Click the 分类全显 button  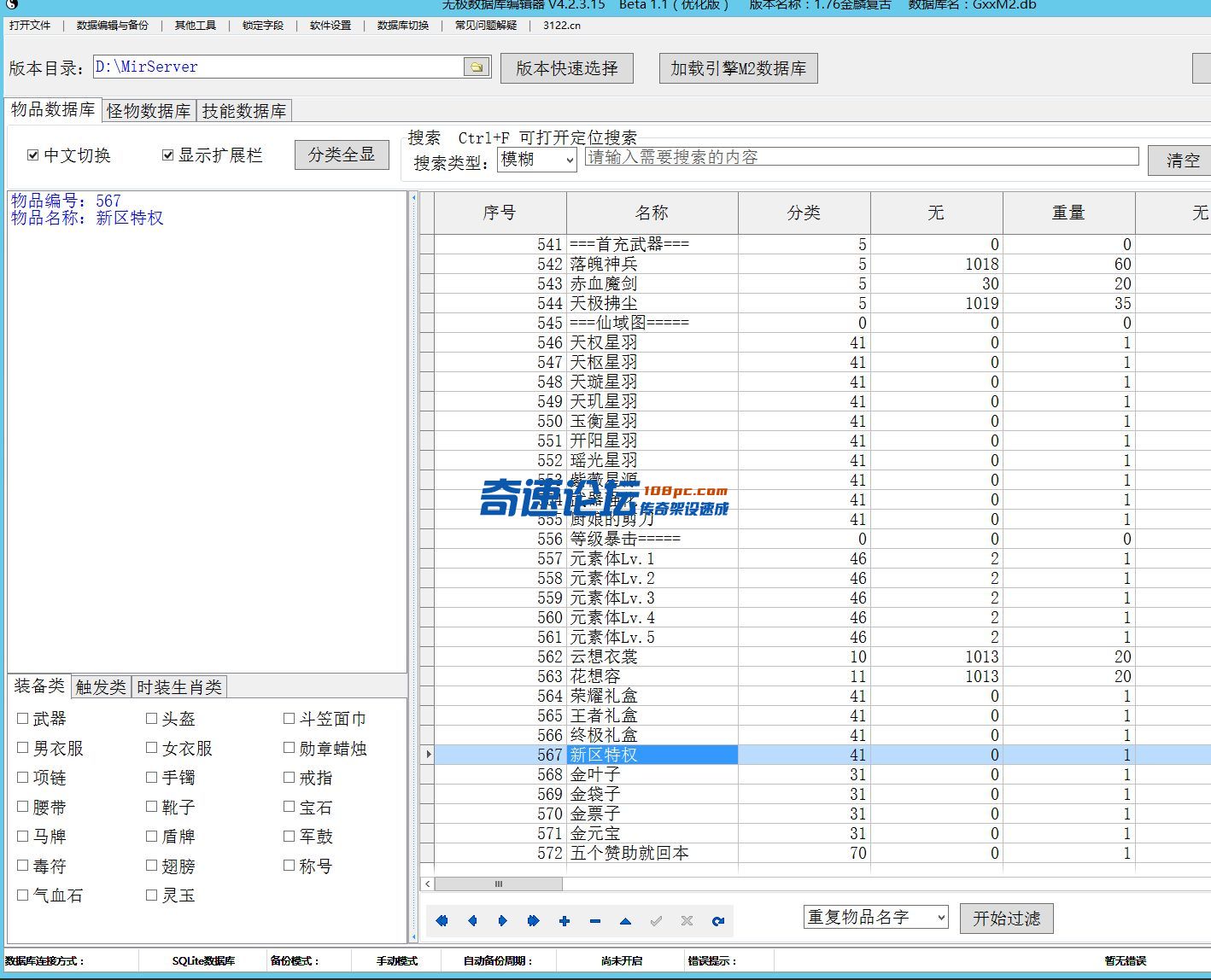coord(342,155)
